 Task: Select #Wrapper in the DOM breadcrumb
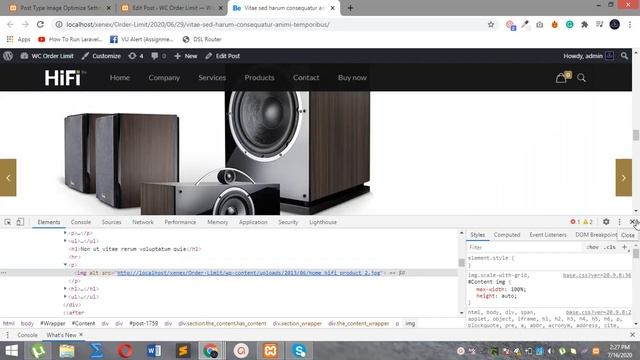point(53,323)
